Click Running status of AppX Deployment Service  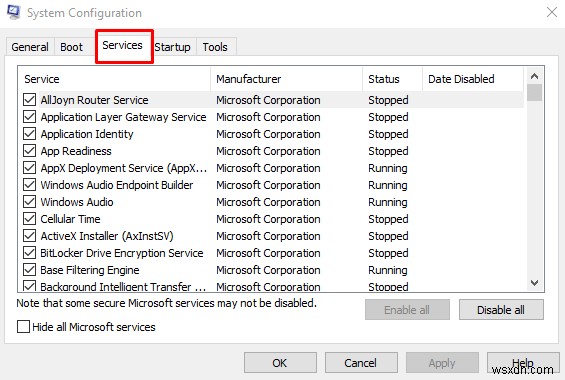point(388,168)
